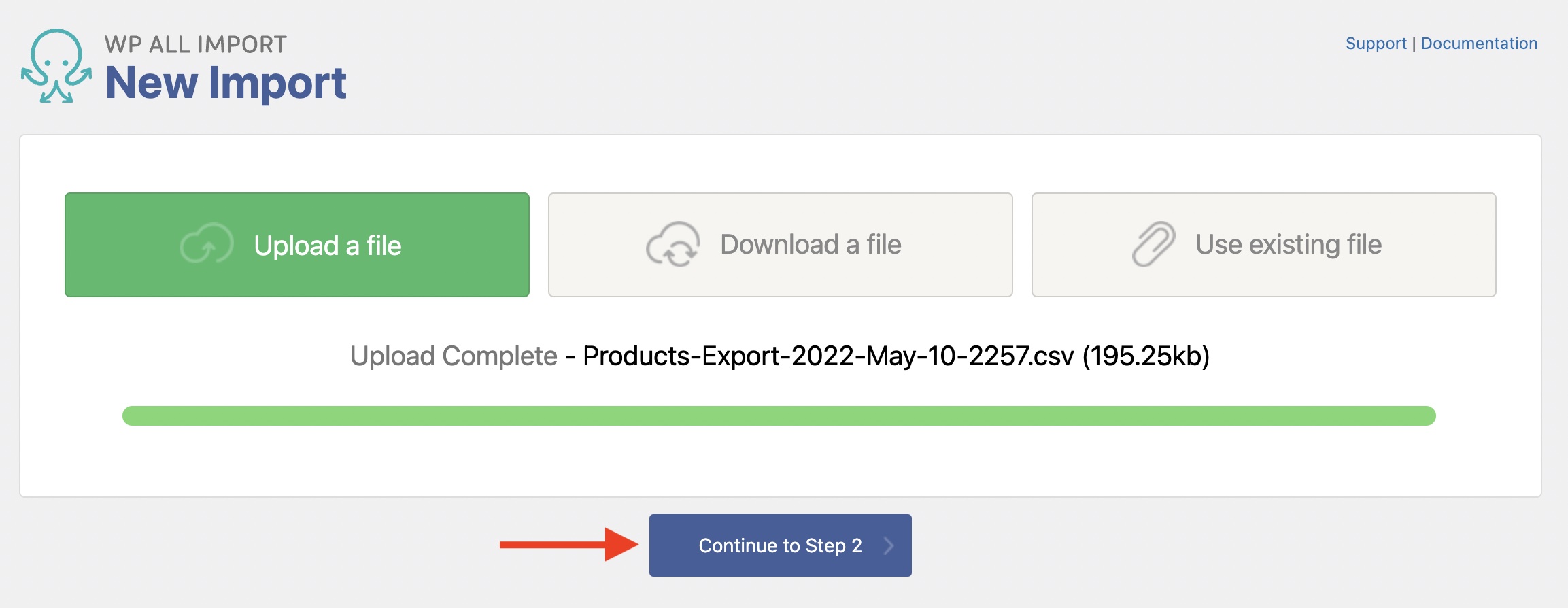
Task: Click the uploaded Products-Export CSV file name
Action: pyautogui.click(x=828, y=356)
